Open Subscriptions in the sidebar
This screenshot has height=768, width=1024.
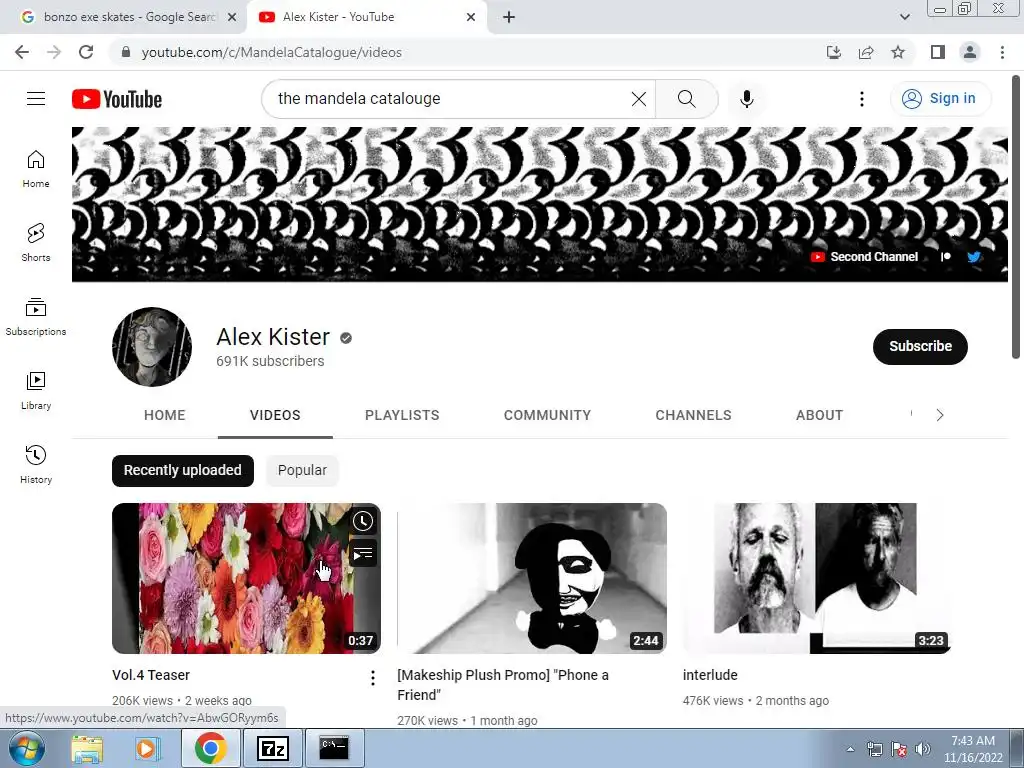36,317
